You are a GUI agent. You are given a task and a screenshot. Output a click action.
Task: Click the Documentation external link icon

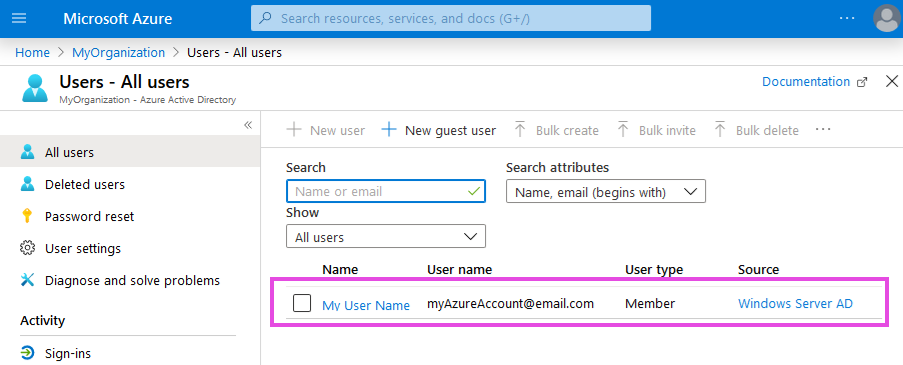pos(862,82)
